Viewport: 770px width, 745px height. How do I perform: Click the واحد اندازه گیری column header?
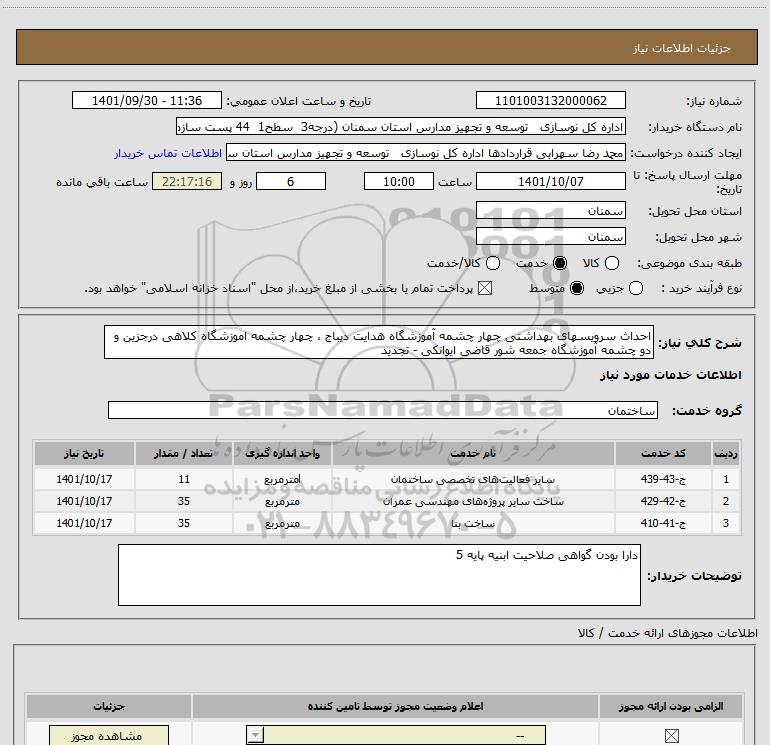tap(282, 453)
